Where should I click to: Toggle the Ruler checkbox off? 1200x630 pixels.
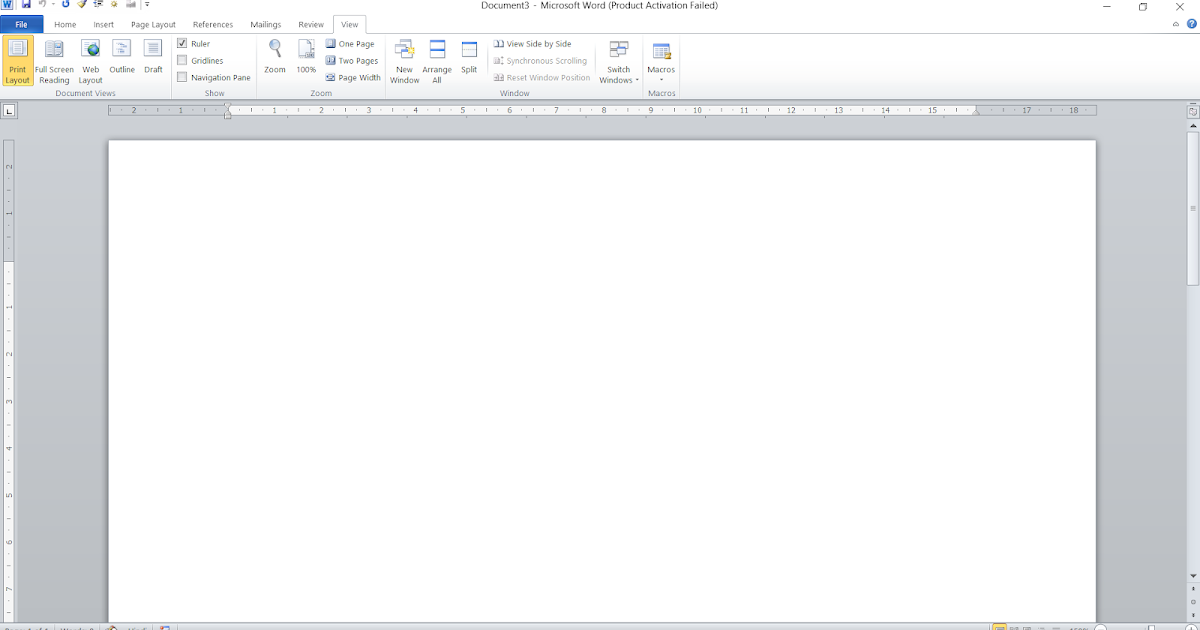click(184, 43)
